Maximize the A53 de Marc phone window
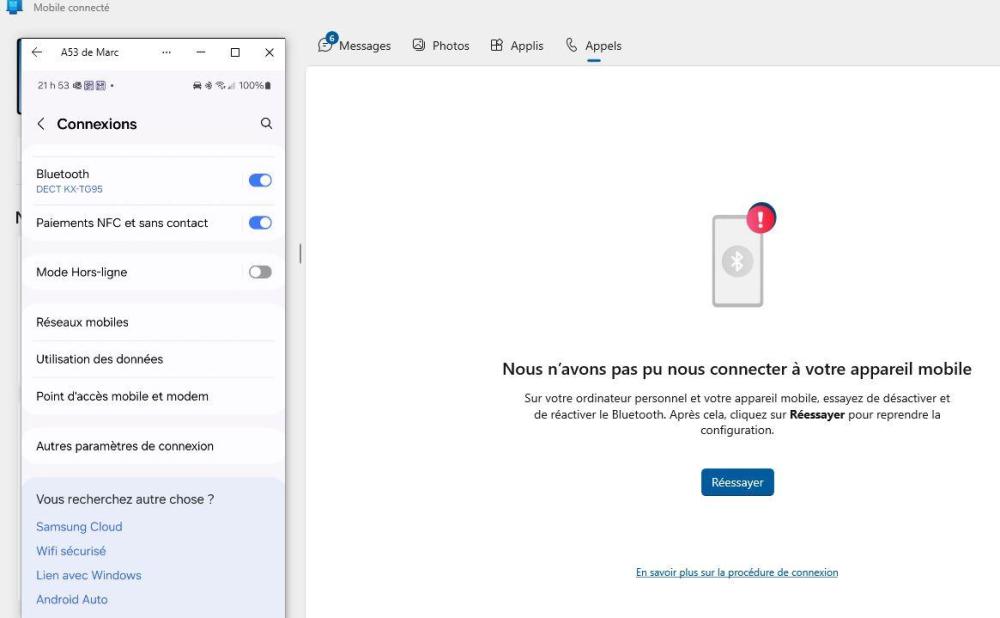Screen dimensions: 1000x618 pyautogui.click(x=235, y=53)
